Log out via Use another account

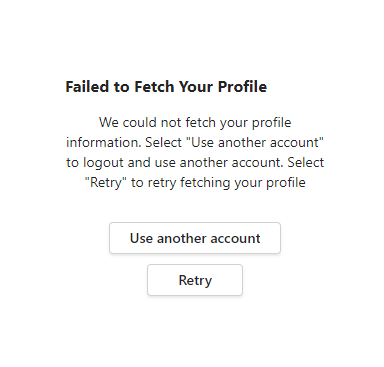[195, 238]
